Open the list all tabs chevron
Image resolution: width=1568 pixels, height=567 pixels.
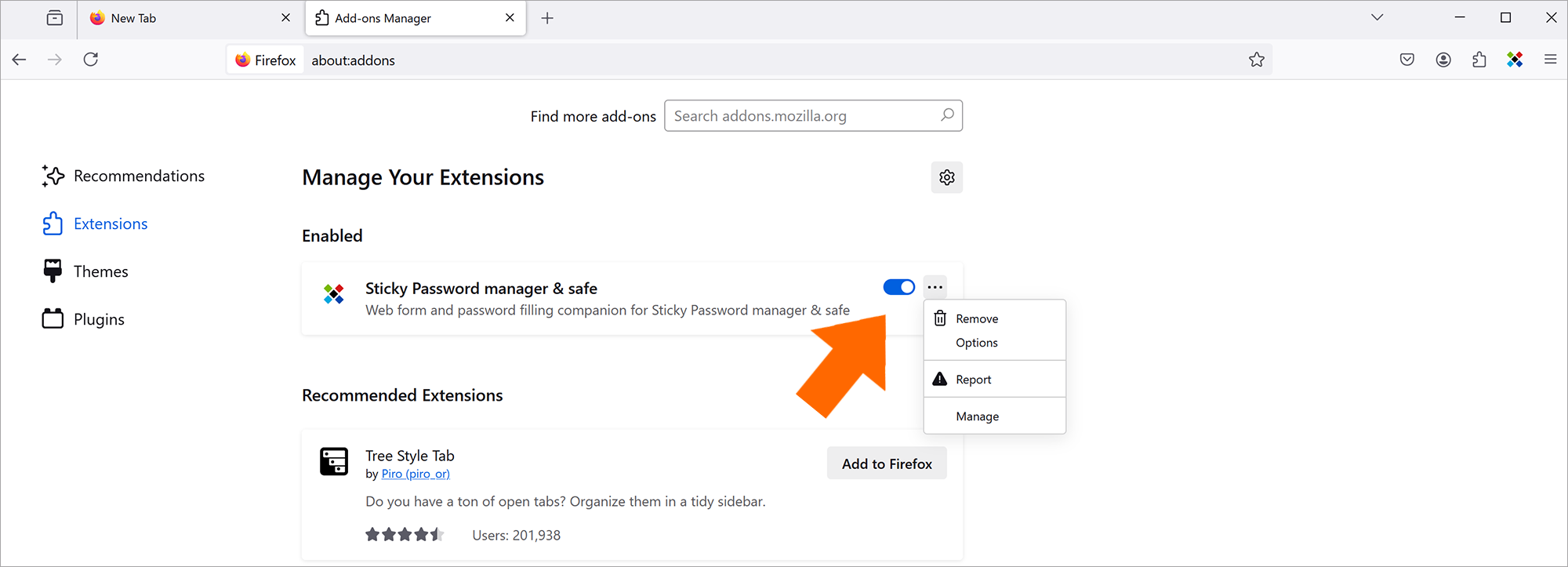(1377, 17)
